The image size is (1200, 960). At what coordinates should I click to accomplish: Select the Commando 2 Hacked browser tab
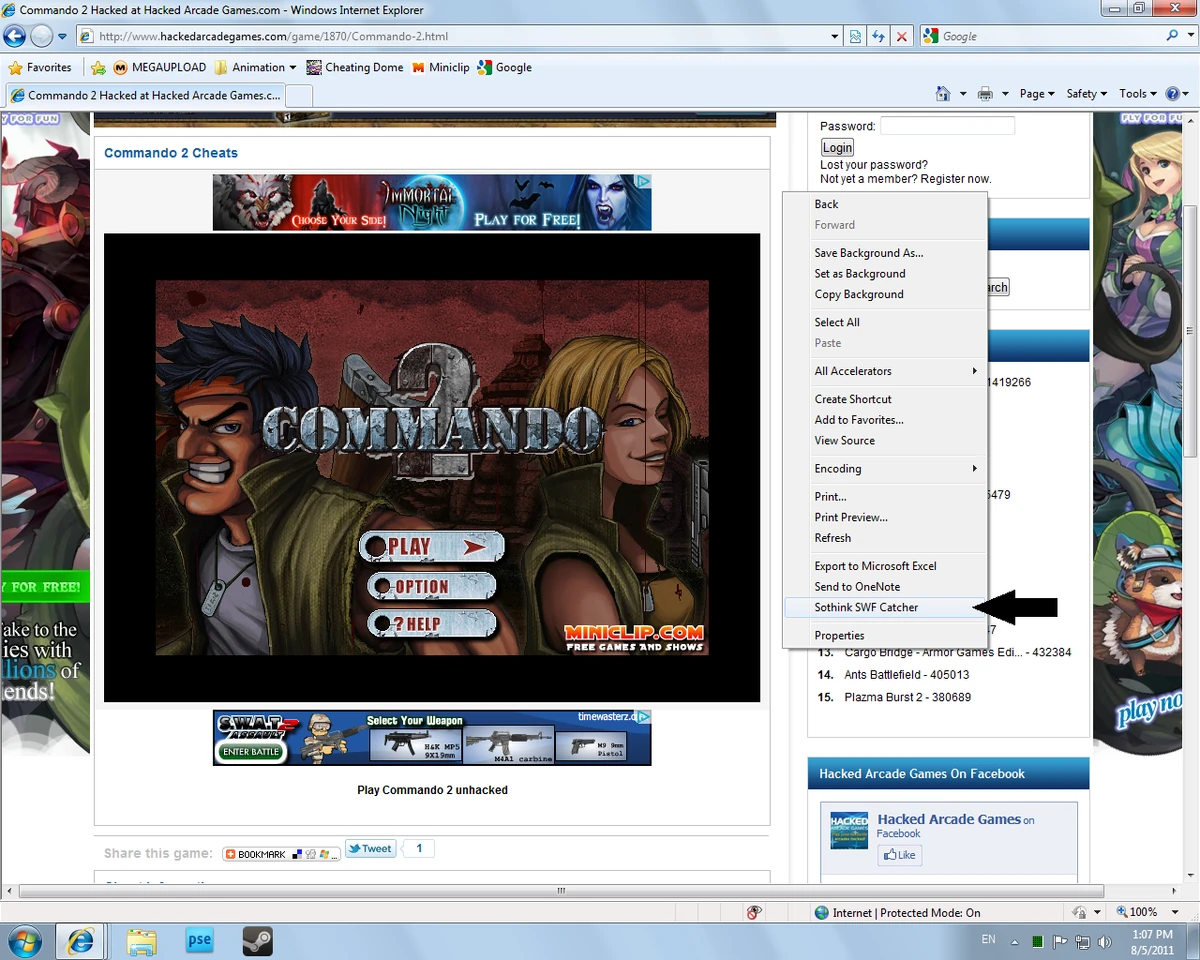(146, 95)
